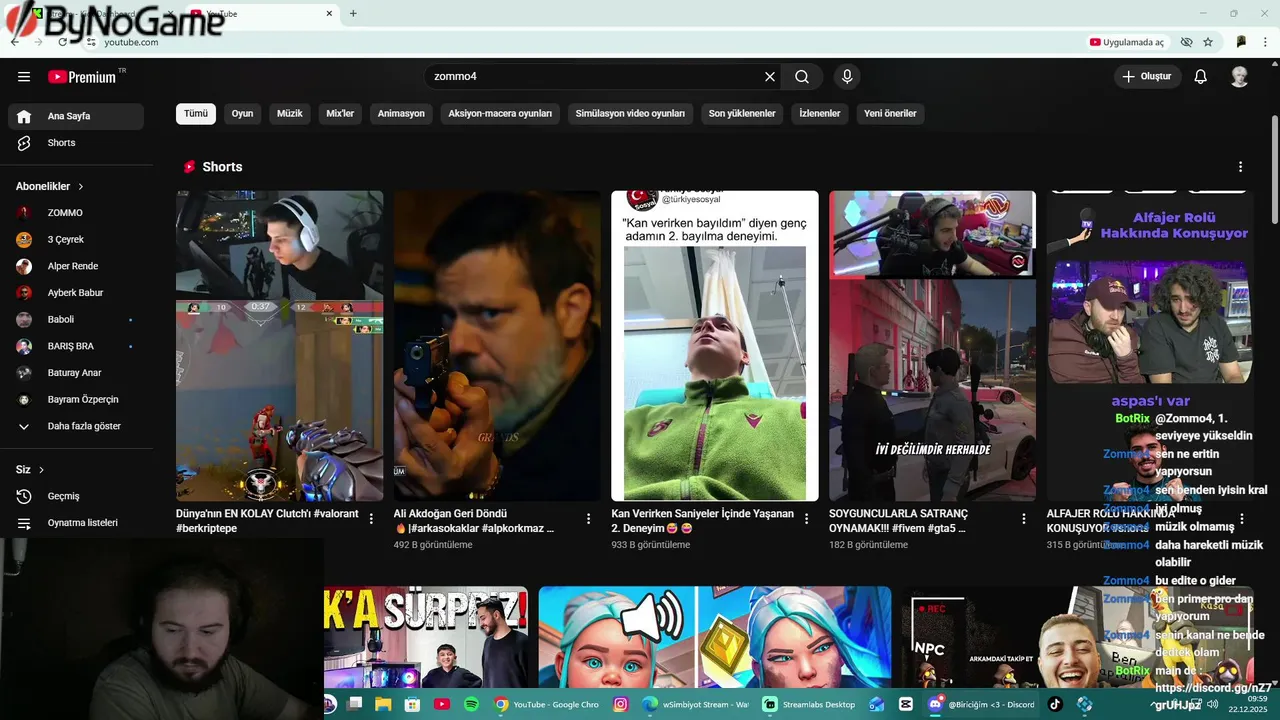Run search with the magnifier button
Viewport: 1280px width, 720px height.
pyautogui.click(x=802, y=77)
